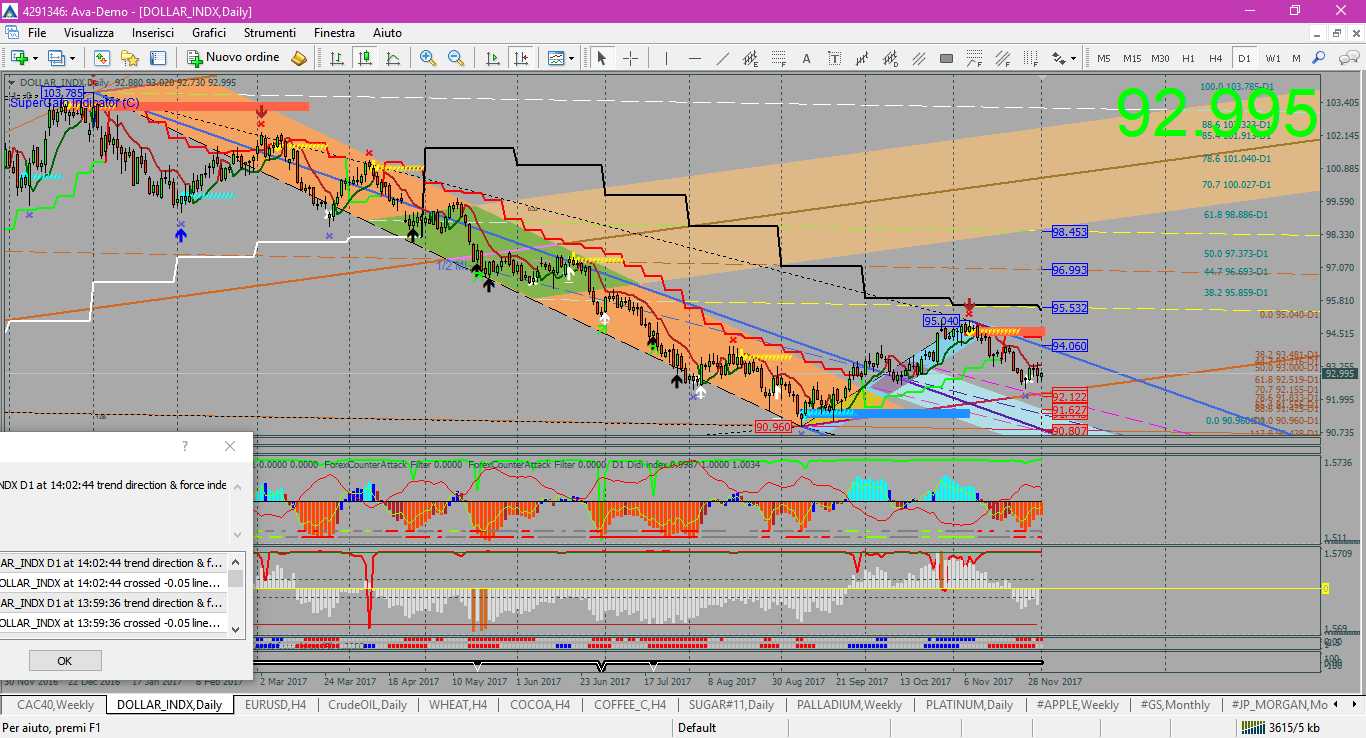Viewport: 1366px width, 738px height.
Task: Switch to the CAC40,Weekly chart tab
Action: pyautogui.click(x=56, y=705)
